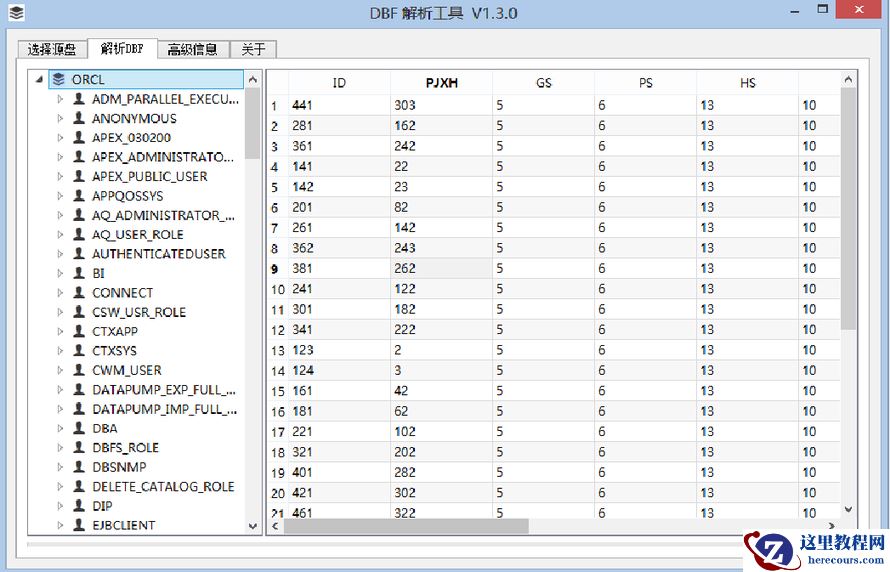Click the user icon beside DIP

pyautogui.click(x=79, y=506)
